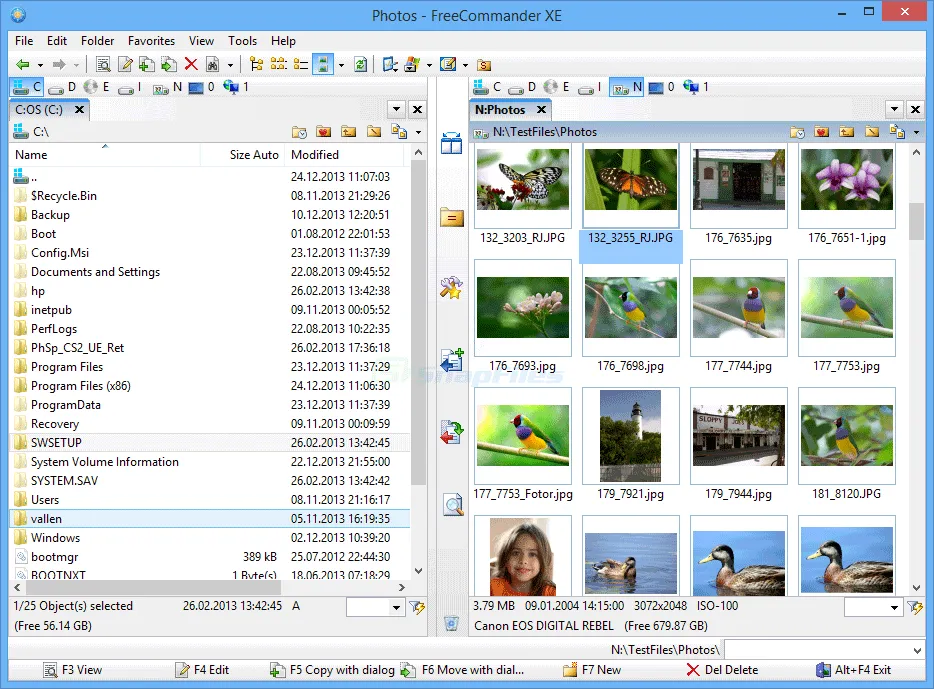Select CD drive E in the left drive bar
The width and height of the screenshot is (934, 689).
pyautogui.click(x=96, y=88)
